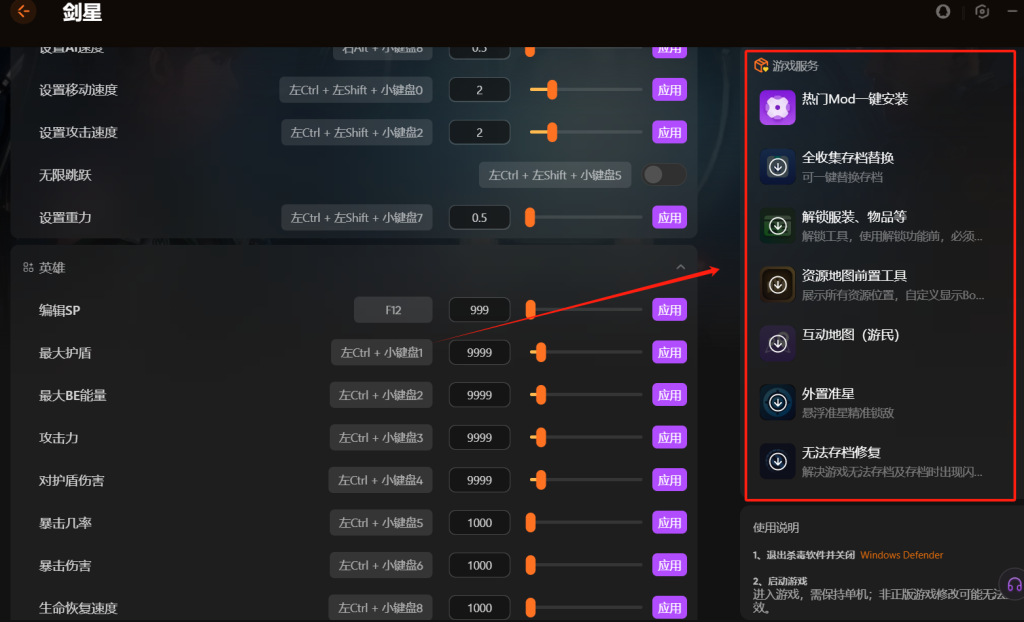Apply the 暴击几率 value
This screenshot has height=622, width=1024.
[x=669, y=523]
